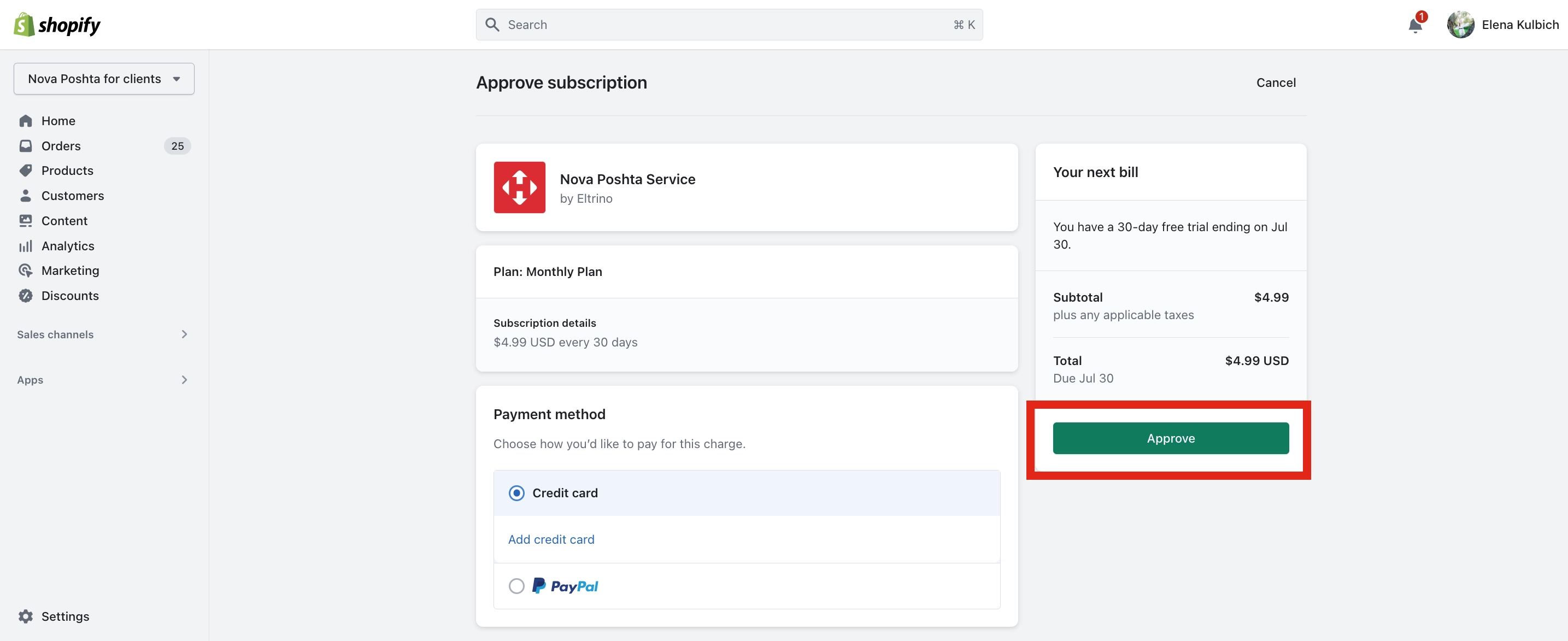Cancel the subscription approval
Image resolution: width=1568 pixels, height=641 pixels.
click(1276, 83)
